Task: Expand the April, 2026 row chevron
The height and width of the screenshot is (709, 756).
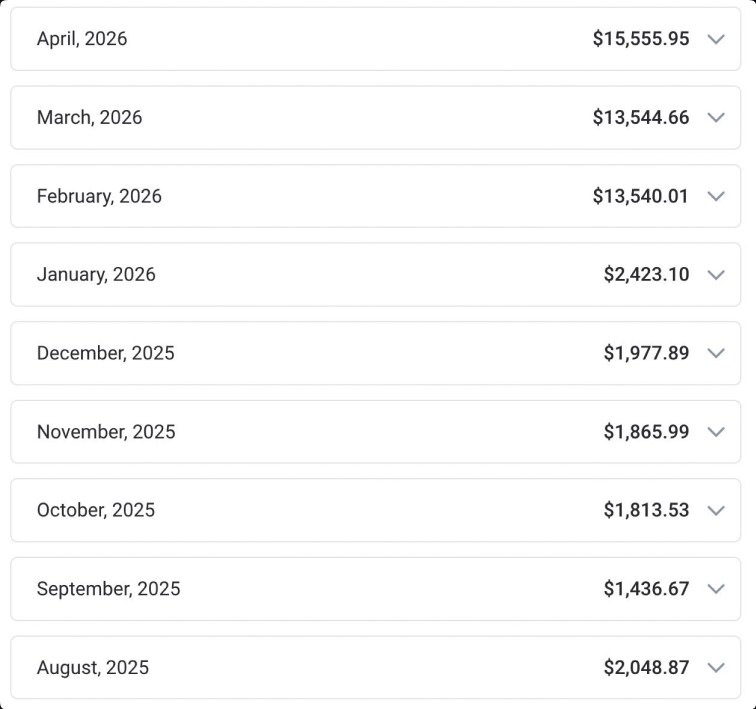Action: tap(716, 39)
